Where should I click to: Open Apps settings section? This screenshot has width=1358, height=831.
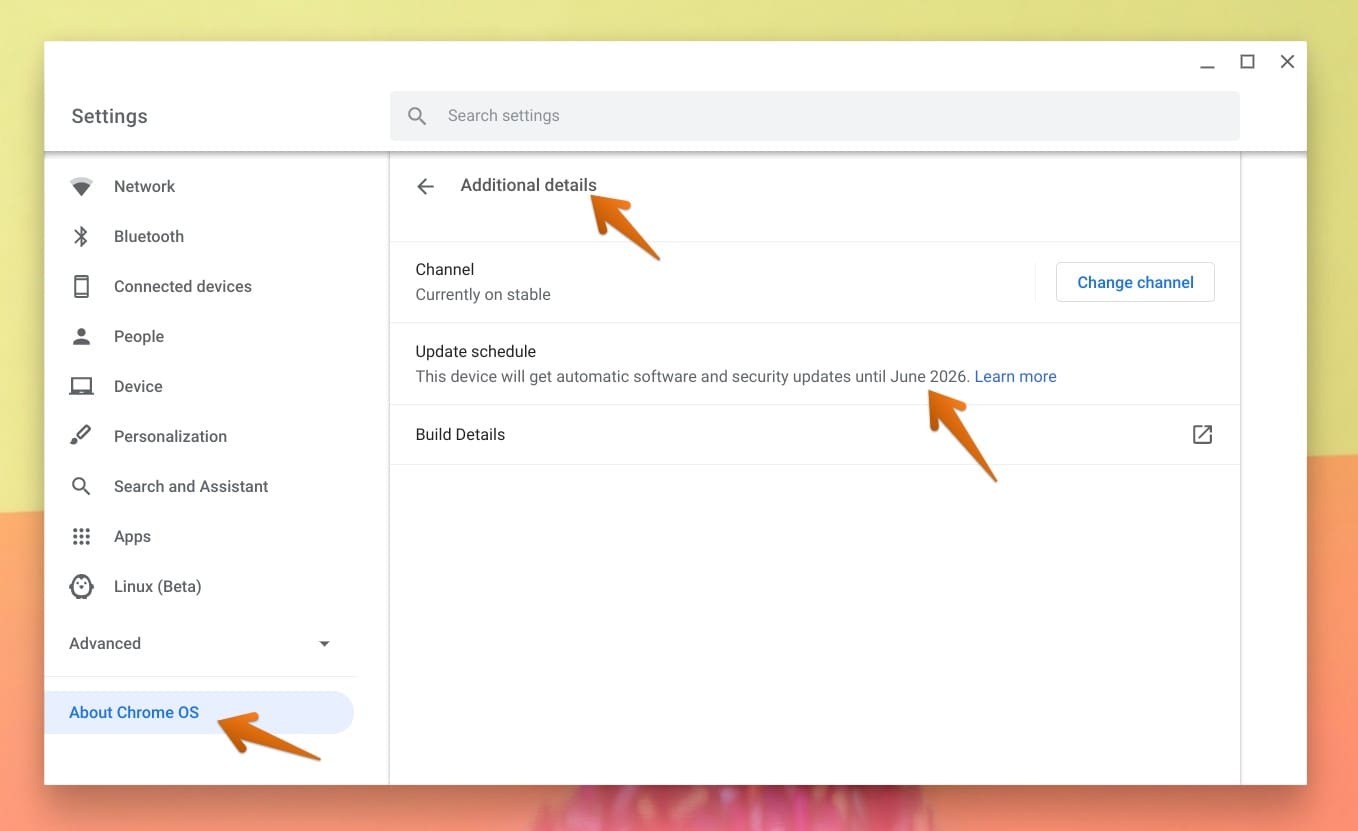click(x=132, y=536)
